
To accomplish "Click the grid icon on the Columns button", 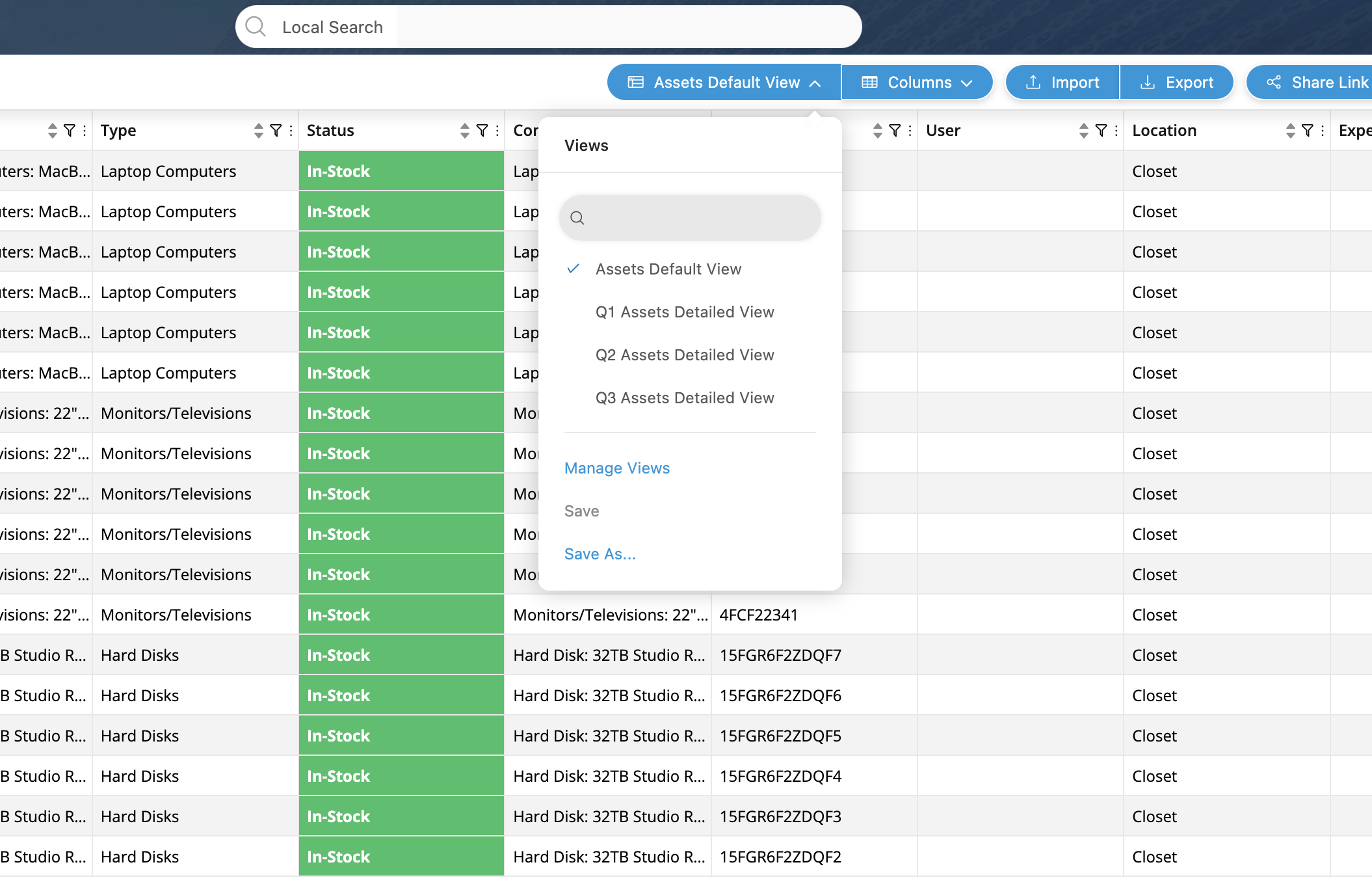I will [x=869, y=82].
